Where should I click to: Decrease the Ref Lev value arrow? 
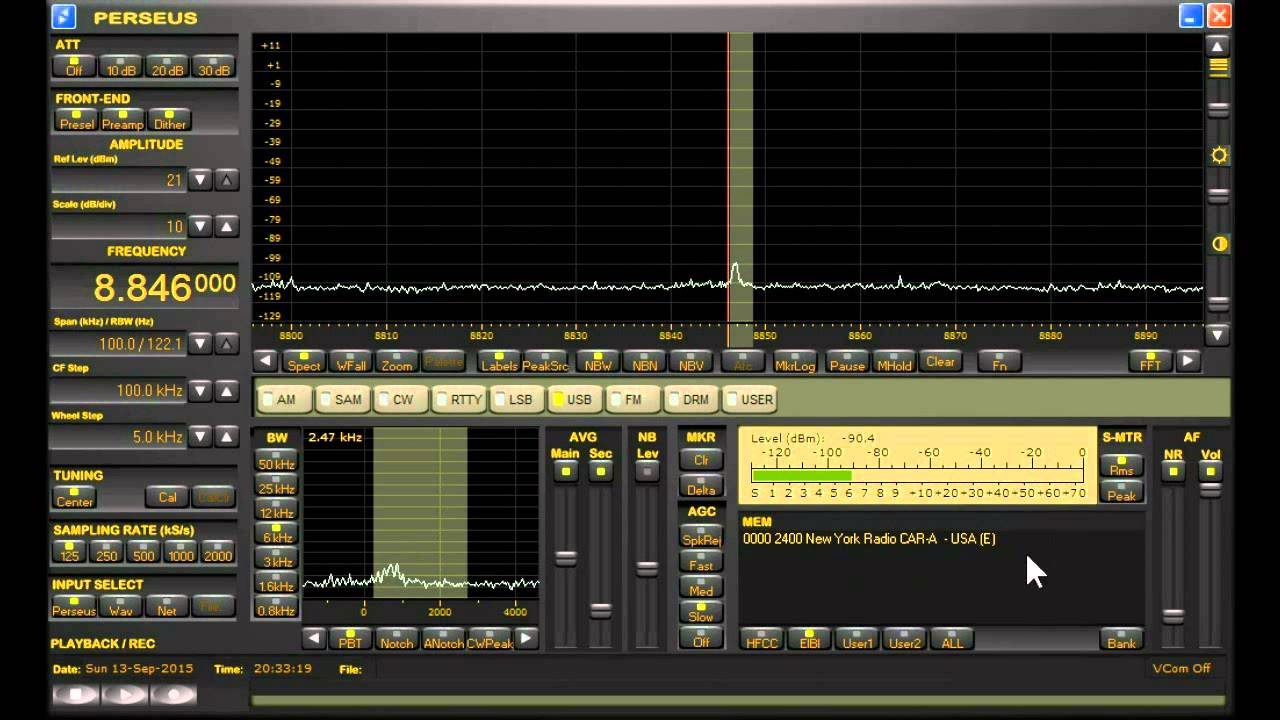(201, 180)
